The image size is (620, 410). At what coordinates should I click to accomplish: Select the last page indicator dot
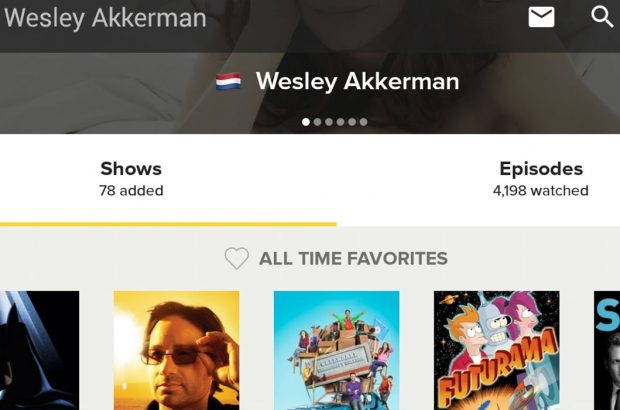coord(363,122)
